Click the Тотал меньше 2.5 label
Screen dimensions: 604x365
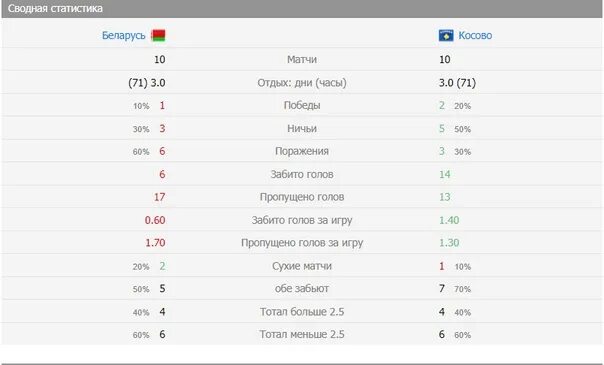tap(302, 334)
